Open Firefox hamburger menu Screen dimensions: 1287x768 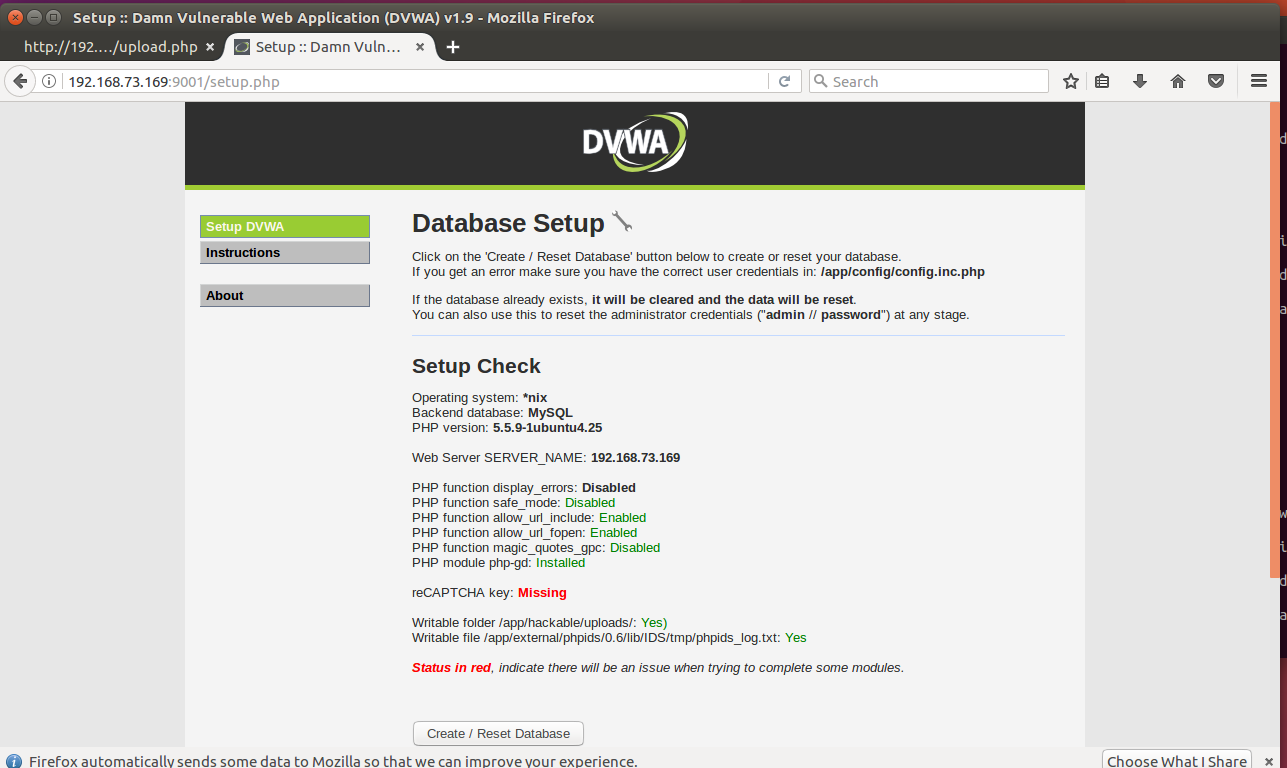(x=1259, y=82)
